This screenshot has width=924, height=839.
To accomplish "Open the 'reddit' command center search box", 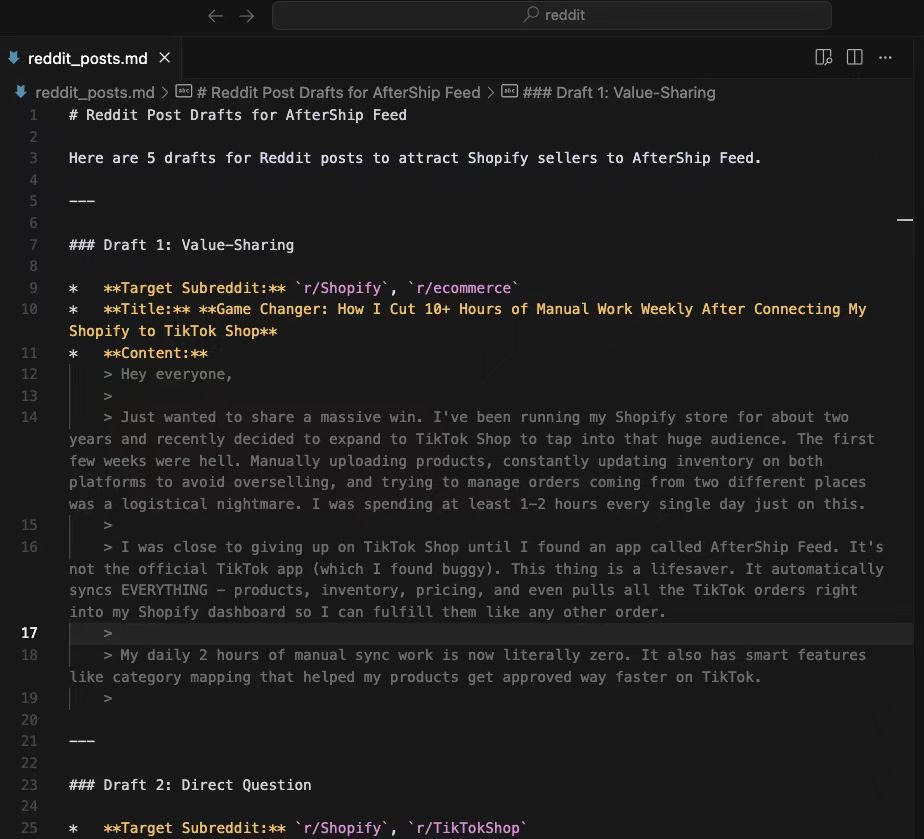I will 552,15.
